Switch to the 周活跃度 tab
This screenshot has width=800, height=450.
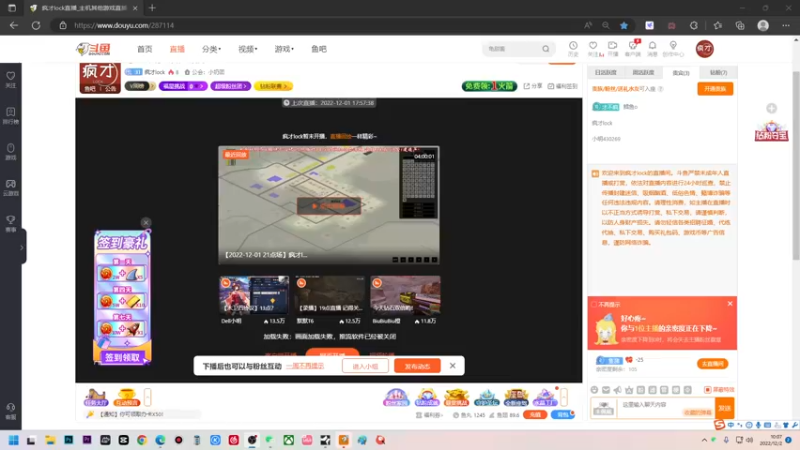click(x=643, y=72)
